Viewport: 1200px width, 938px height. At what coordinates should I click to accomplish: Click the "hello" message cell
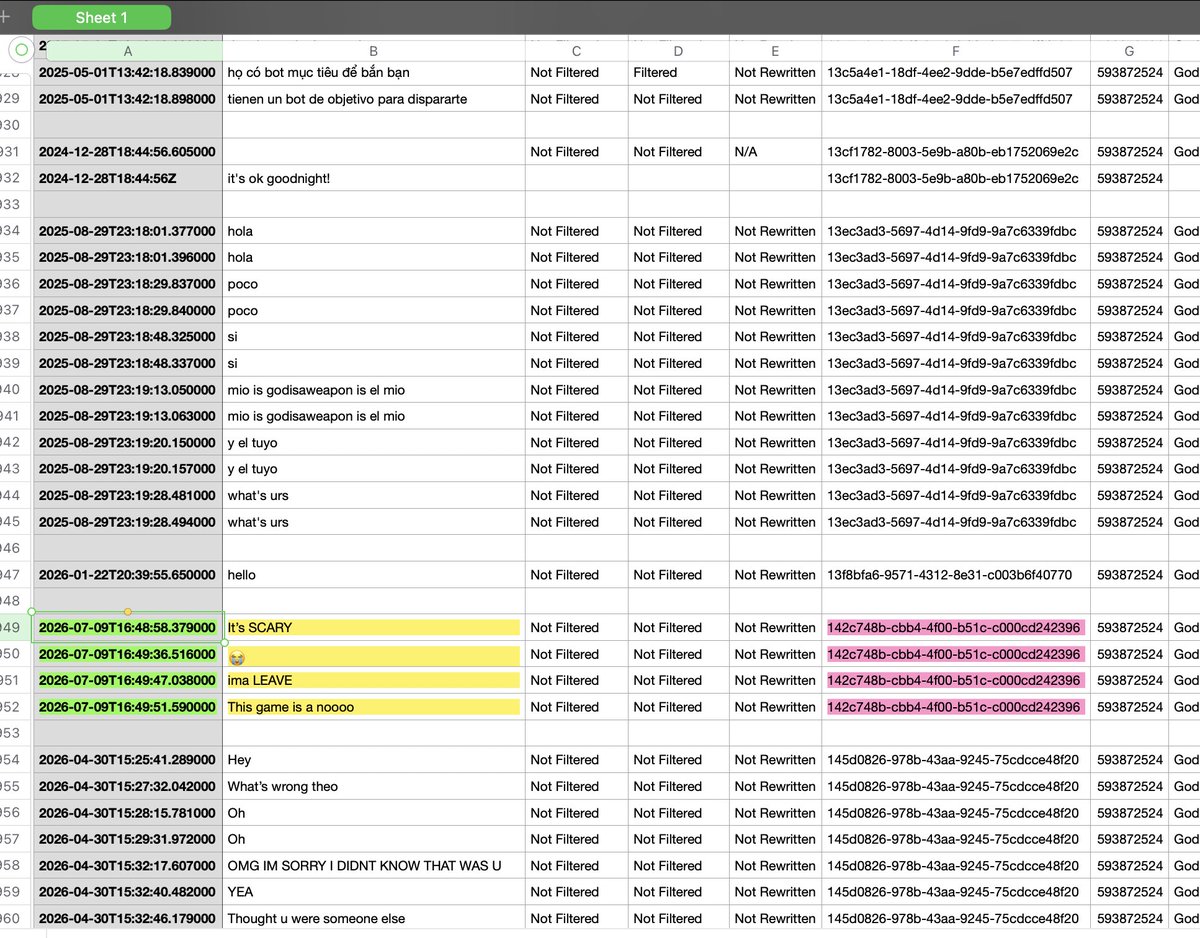coord(374,575)
